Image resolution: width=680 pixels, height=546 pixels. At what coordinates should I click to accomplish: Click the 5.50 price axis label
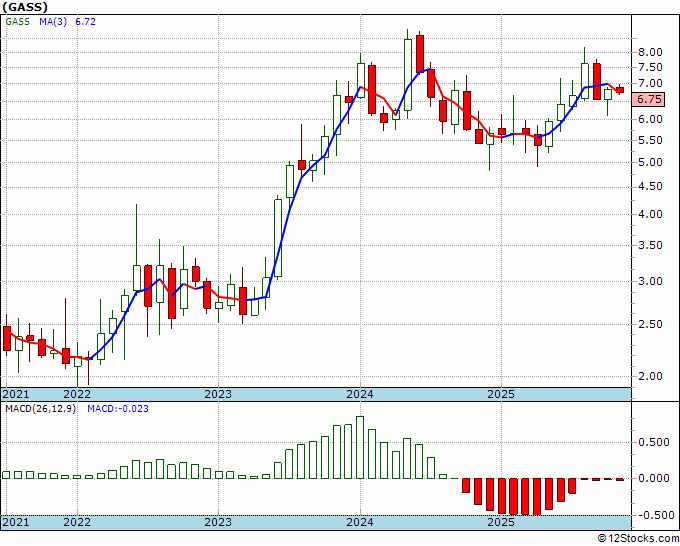click(x=650, y=140)
